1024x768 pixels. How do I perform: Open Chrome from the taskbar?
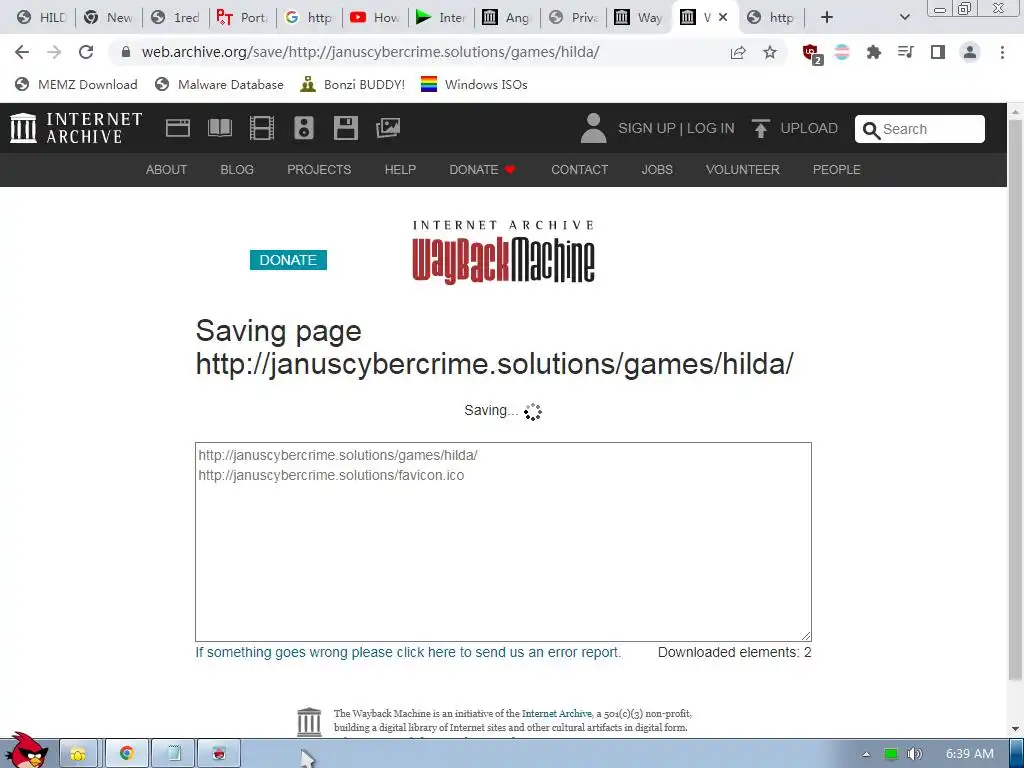126,754
